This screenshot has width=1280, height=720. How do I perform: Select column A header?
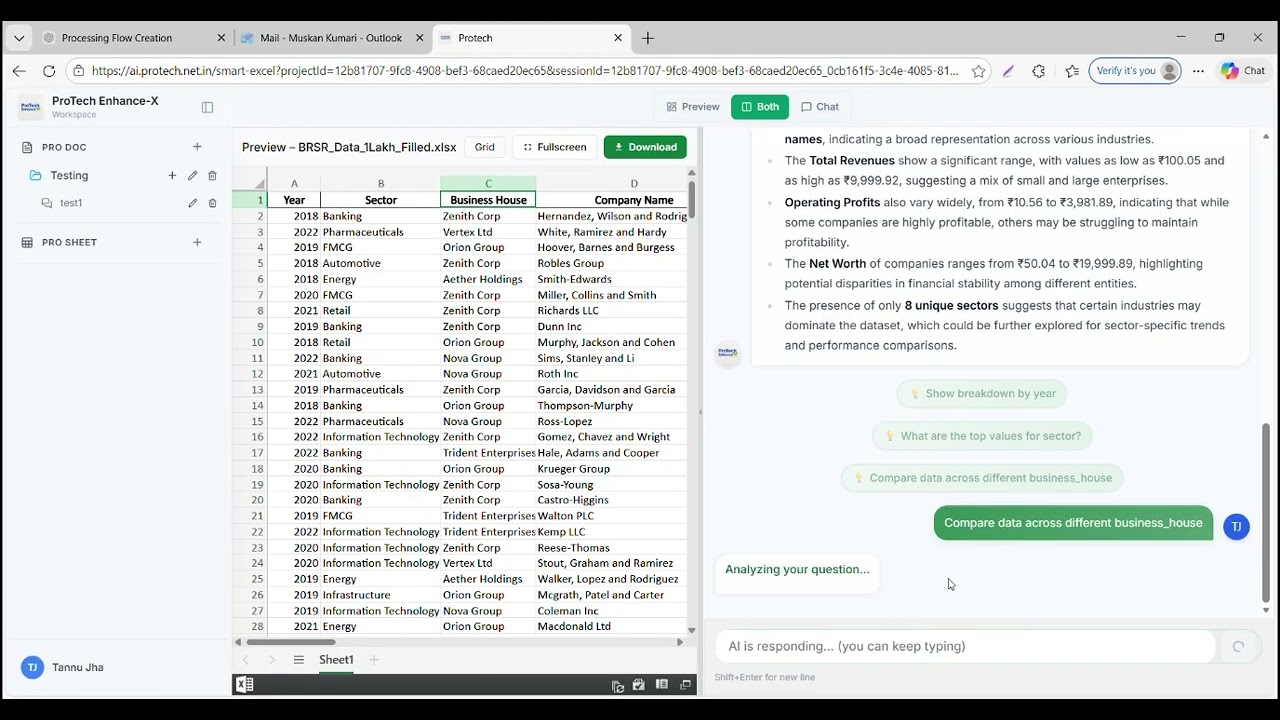click(294, 183)
